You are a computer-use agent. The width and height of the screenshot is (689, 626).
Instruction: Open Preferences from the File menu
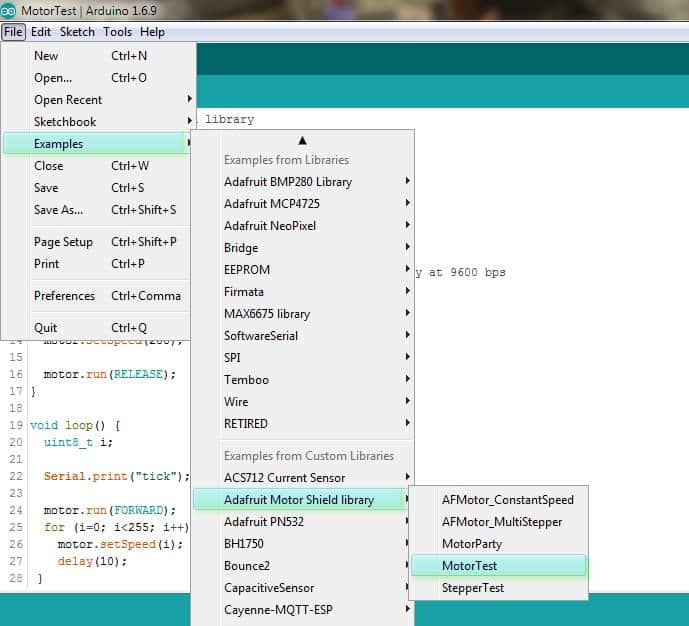pos(98,296)
